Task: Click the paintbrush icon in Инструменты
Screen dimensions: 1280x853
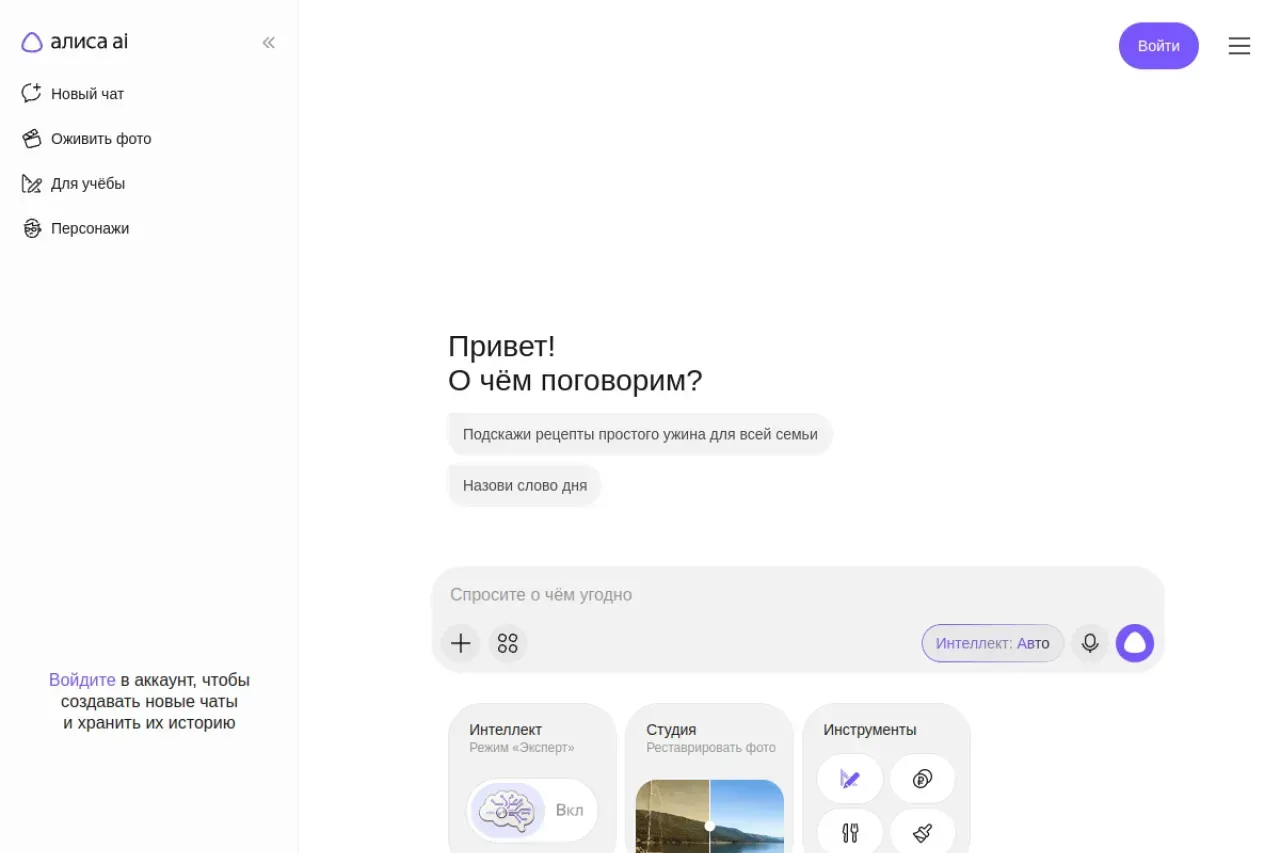Action: (x=922, y=832)
